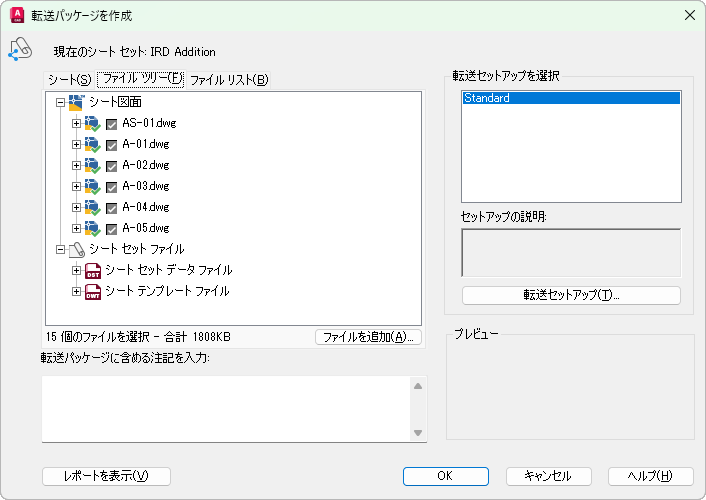Viewport: 706px width, 500px height.
Task: Switch to the ファイル リスト(B) tab
Action: coord(229,80)
